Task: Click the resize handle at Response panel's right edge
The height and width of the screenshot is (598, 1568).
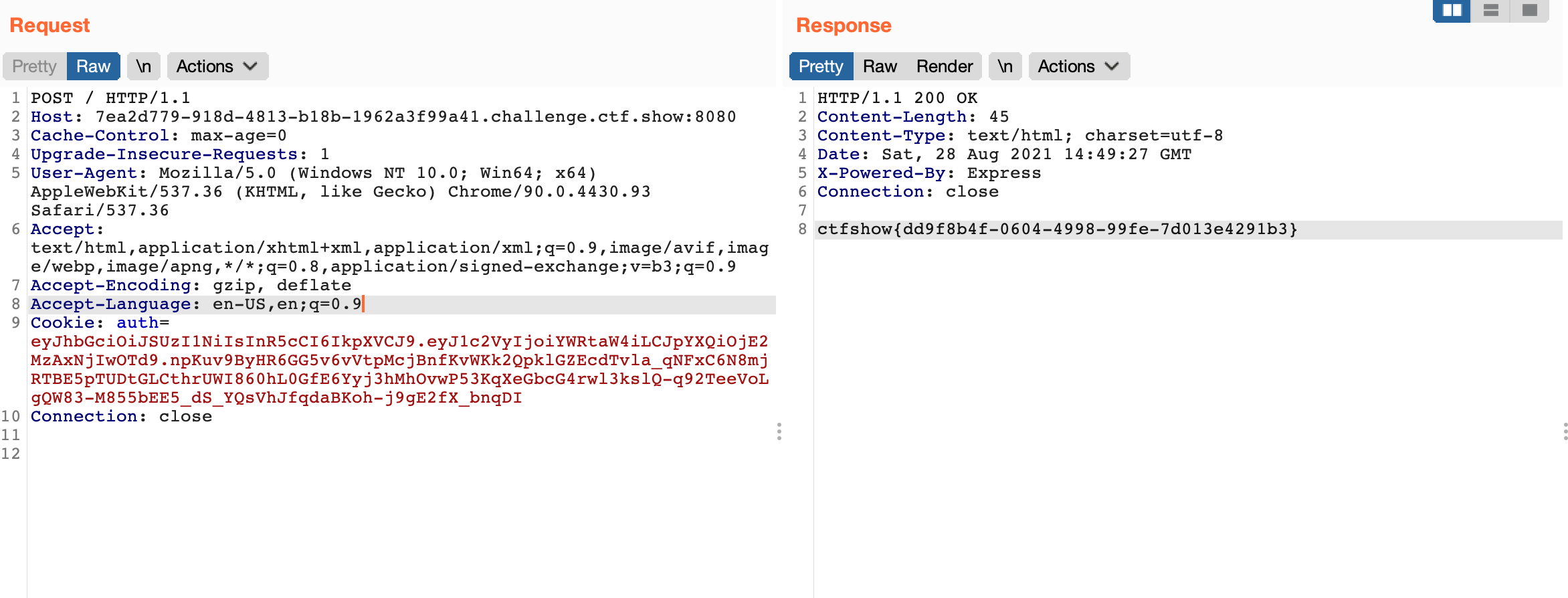Action: click(x=1565, y=431)
